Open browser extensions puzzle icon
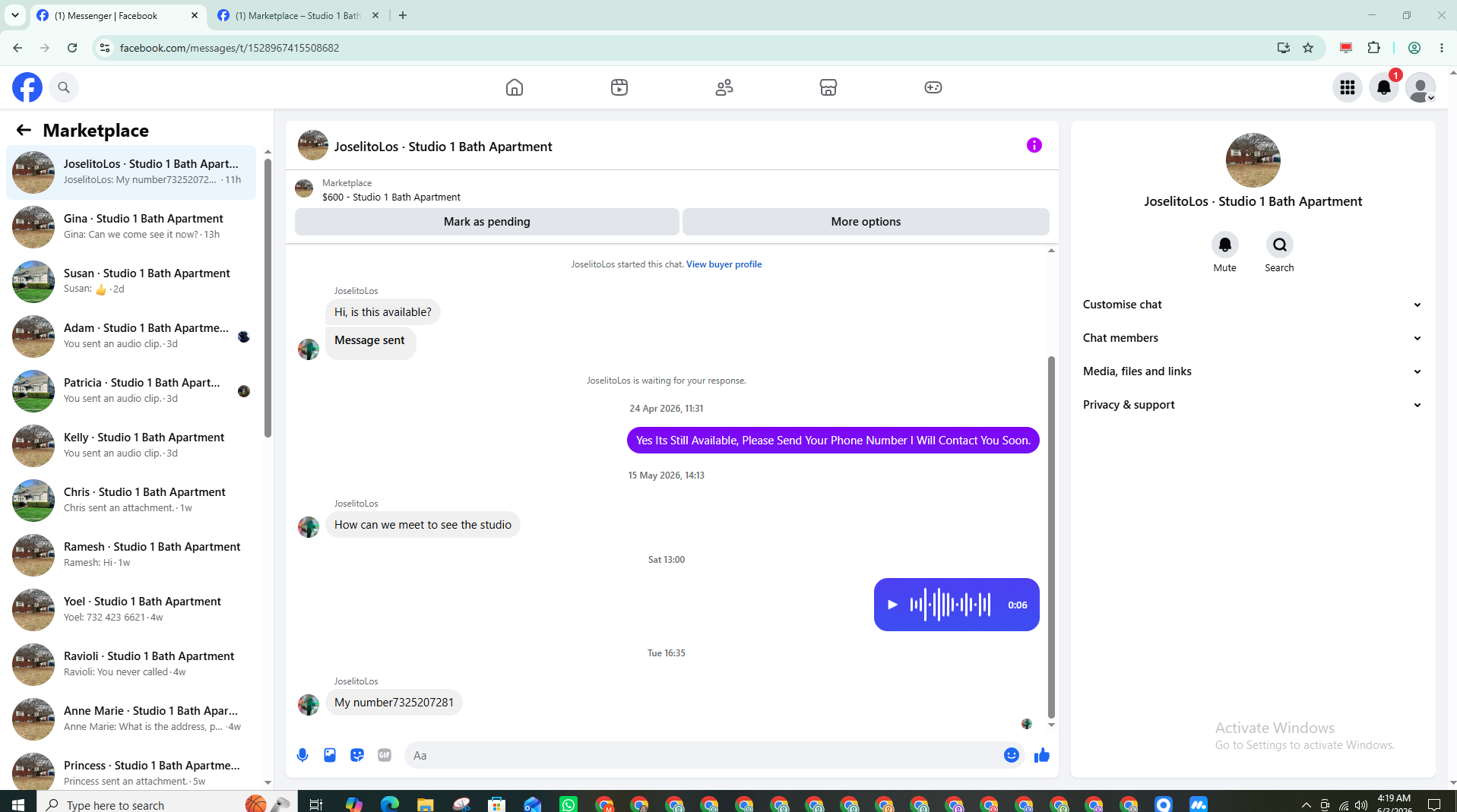 1373,48
